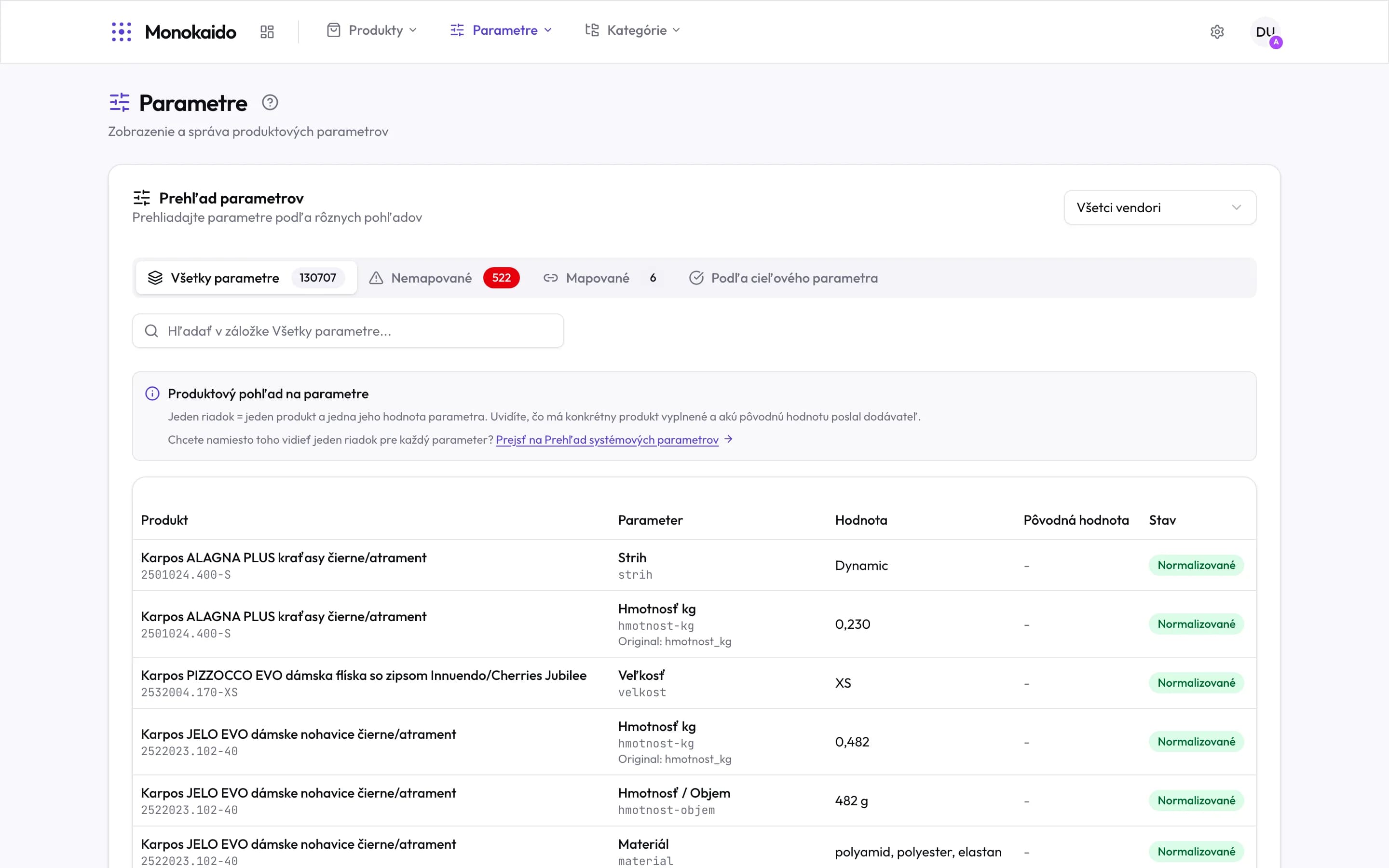Viewport: 1389px width, 868px height.
Task: Click the 482 g value cell
Action: pos(852,801)
